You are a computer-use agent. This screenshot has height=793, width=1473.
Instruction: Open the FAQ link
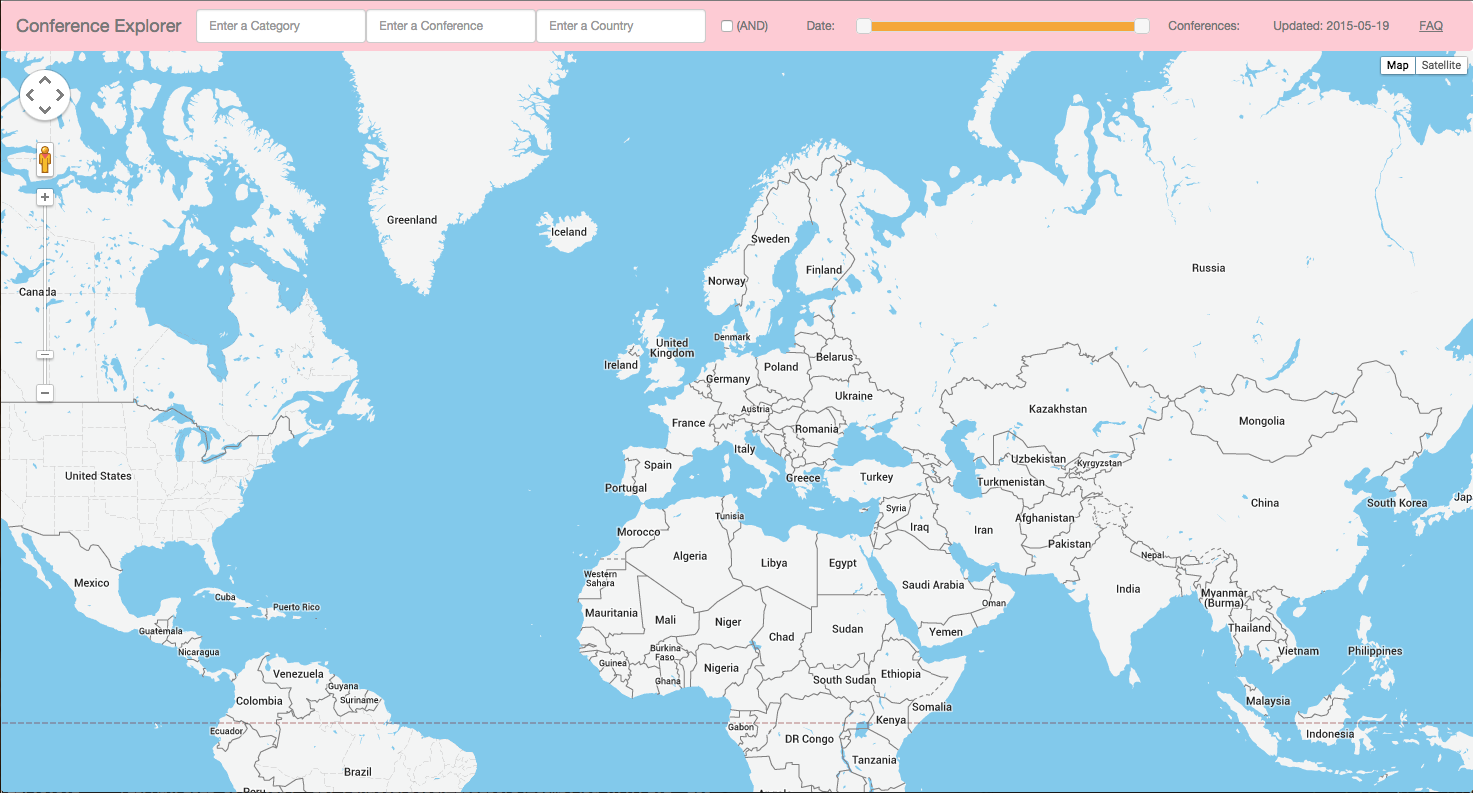point(1430,26)
